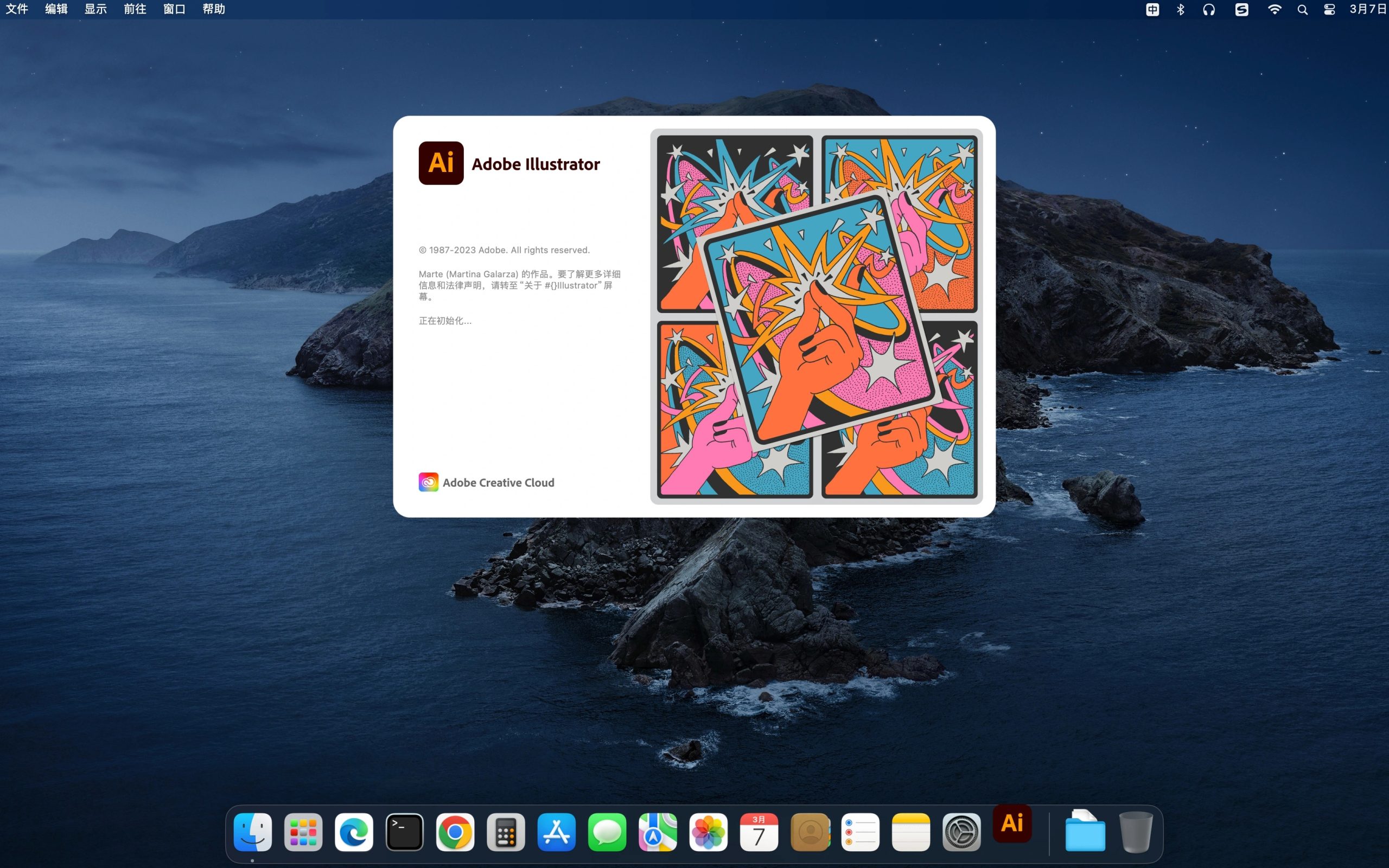Launch Google Chrome from the dock
Screen dimensions: 1389x868
tap(455, 831)
